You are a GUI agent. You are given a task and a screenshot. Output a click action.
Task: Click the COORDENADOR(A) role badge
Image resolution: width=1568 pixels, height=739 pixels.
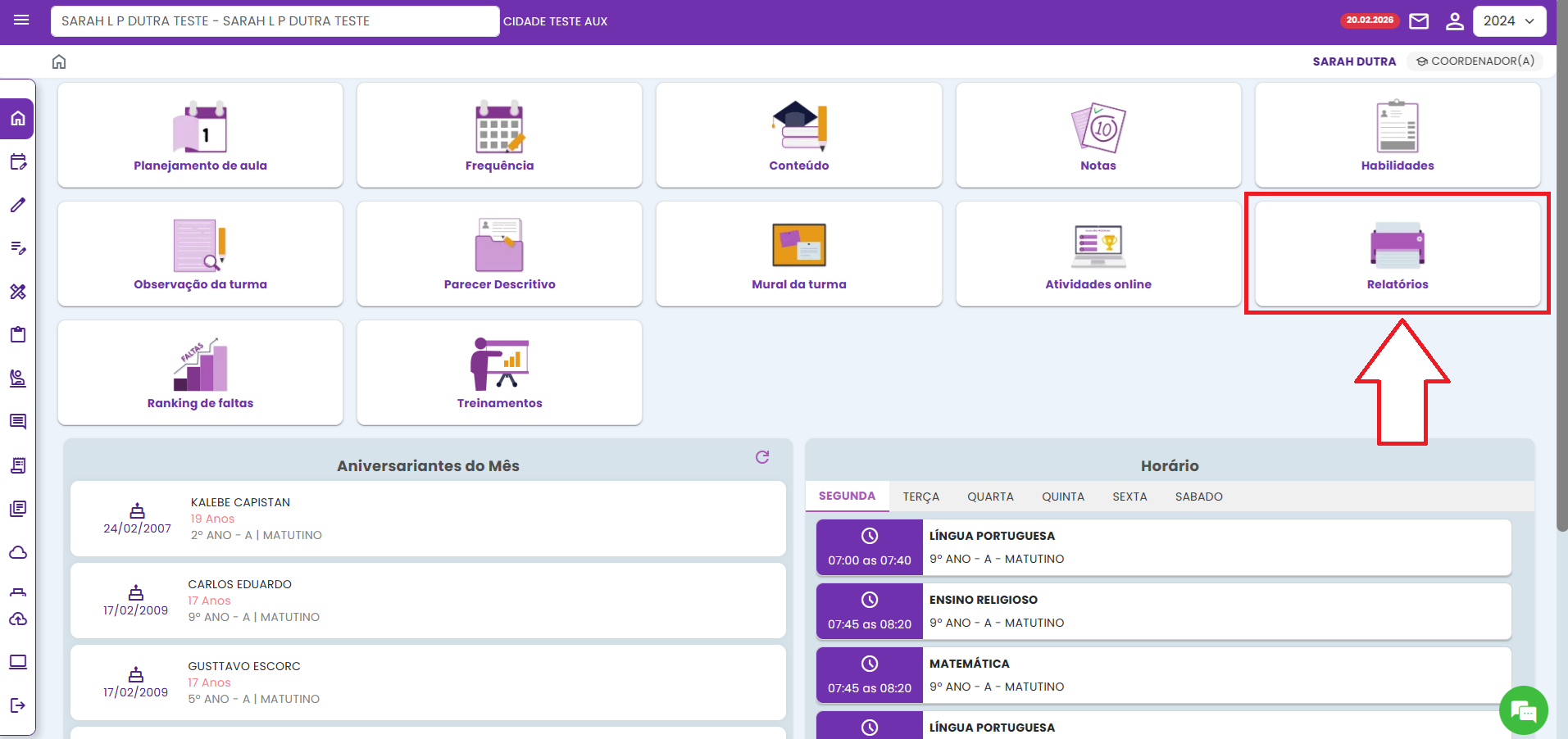pos(1475,61)
